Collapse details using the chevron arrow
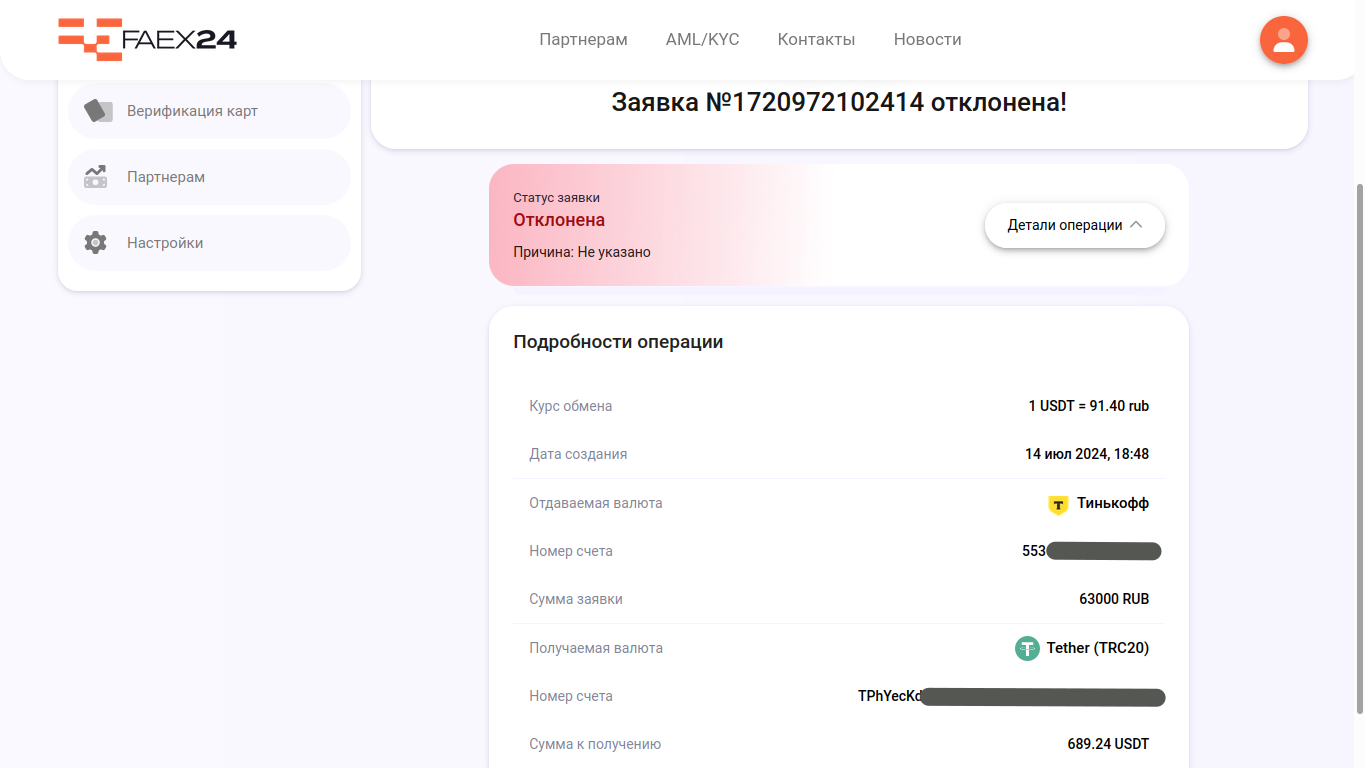Screen dimensions: 1365x768 tap(1136, 225)
